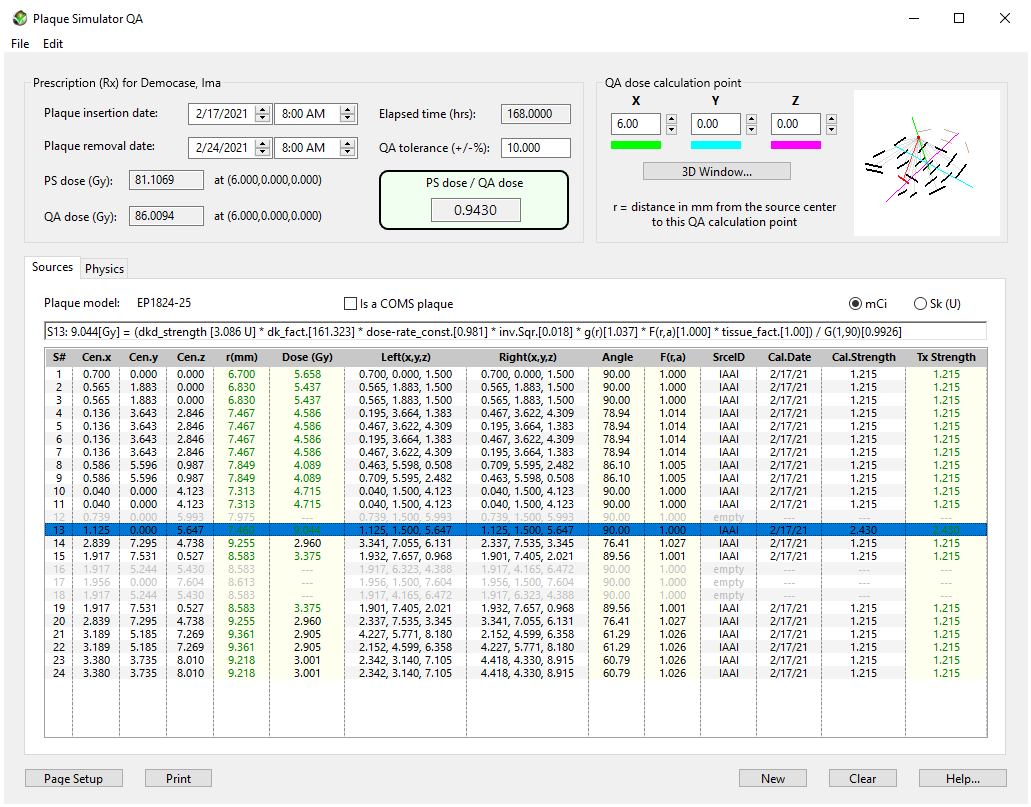This screenshot has width=1031, height=807.
Task: Increase the Z coordinate with up arrow
Action: (x=831, y=119)
